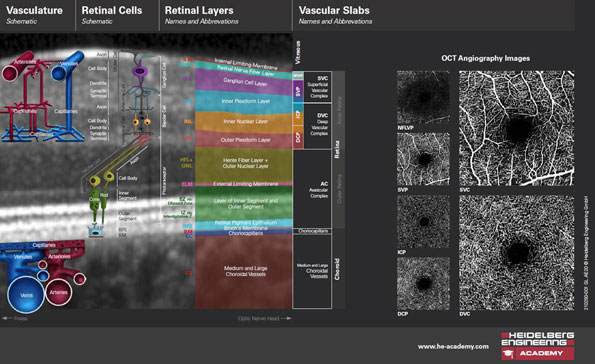Click the Medium and Large Choroidal Vessels slab box
Viewport: 595px width, 364px height.
click(312, 271)
